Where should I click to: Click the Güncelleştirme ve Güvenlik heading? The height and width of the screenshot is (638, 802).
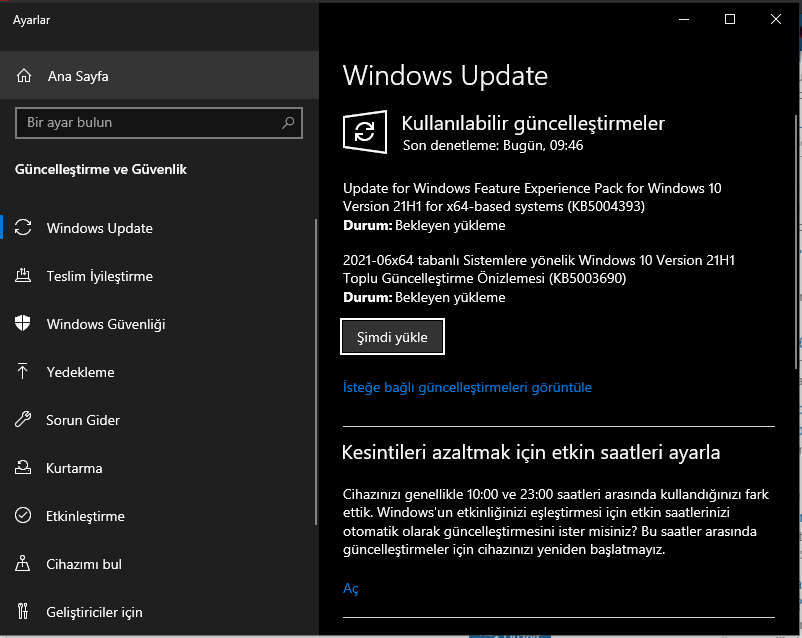[x=101, y=169]
